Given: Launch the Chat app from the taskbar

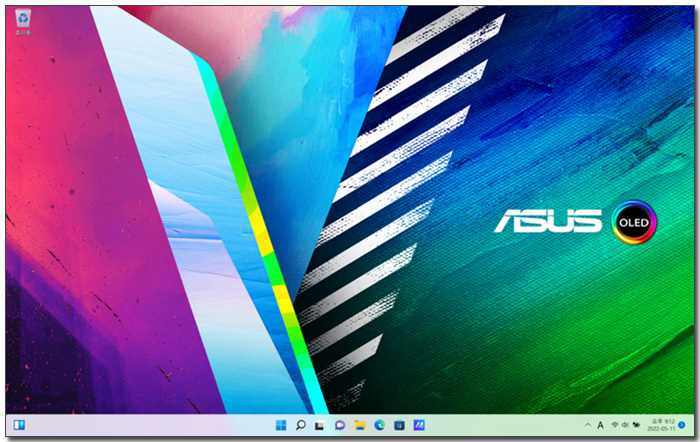Looking at the screenshot, I should coord(340,425).
